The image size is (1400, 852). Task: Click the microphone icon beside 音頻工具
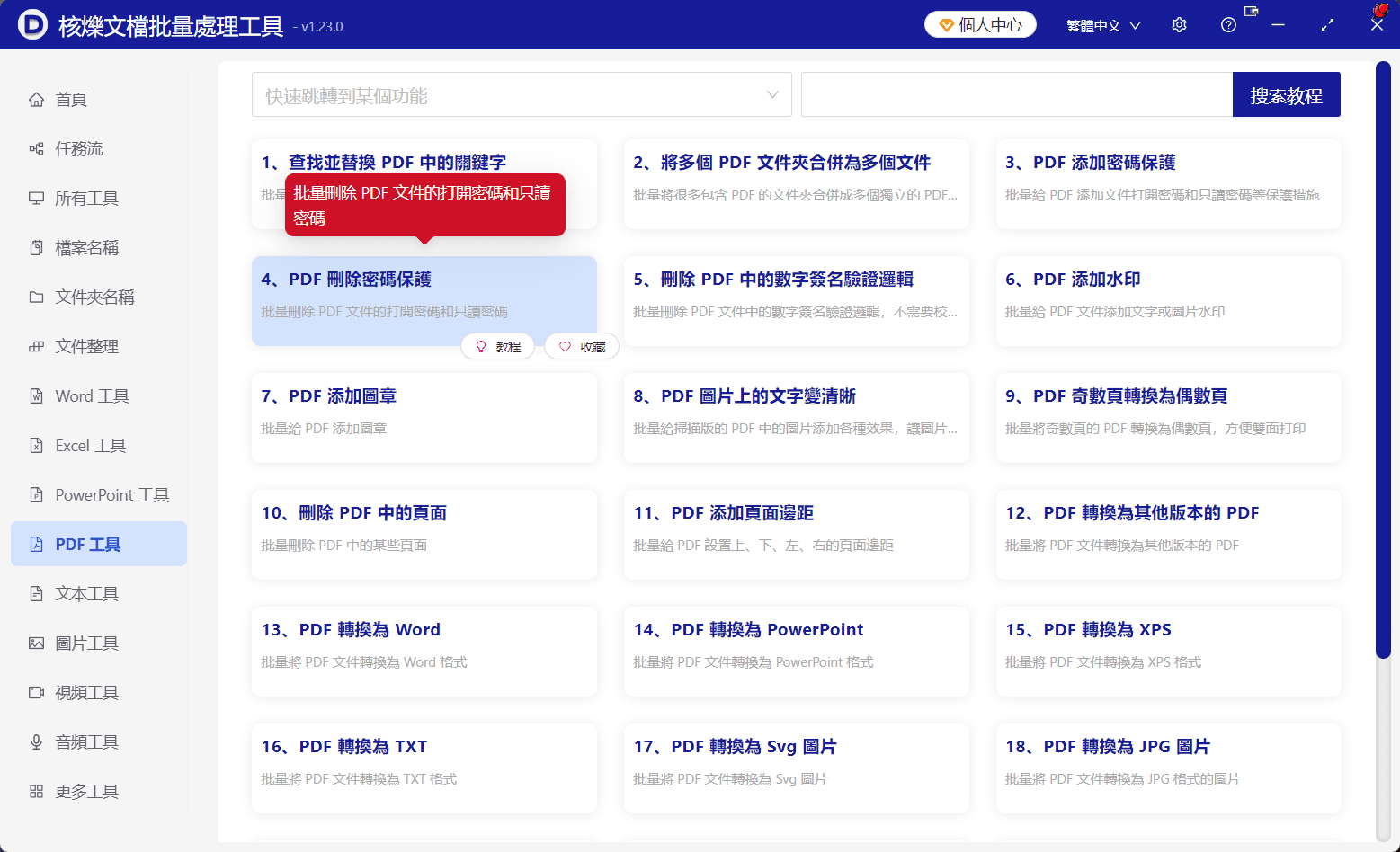tap(36, 741)
